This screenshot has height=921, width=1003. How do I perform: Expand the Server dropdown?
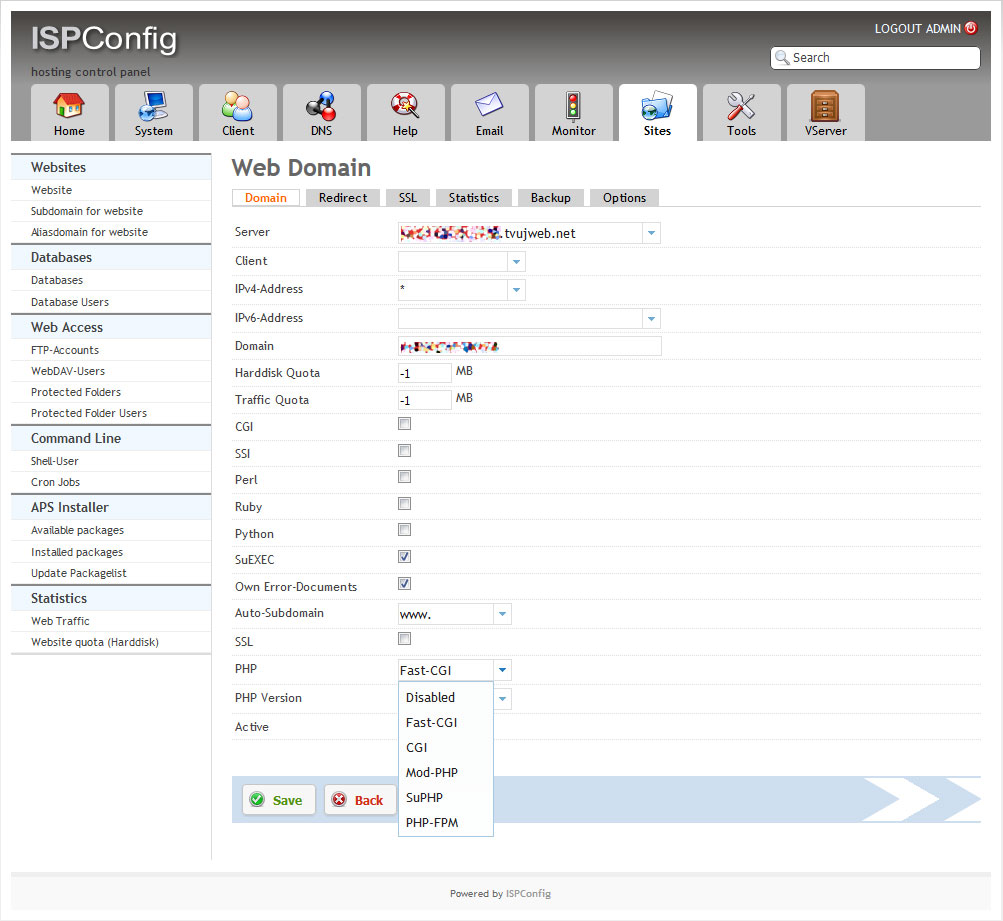click(651, 233)
